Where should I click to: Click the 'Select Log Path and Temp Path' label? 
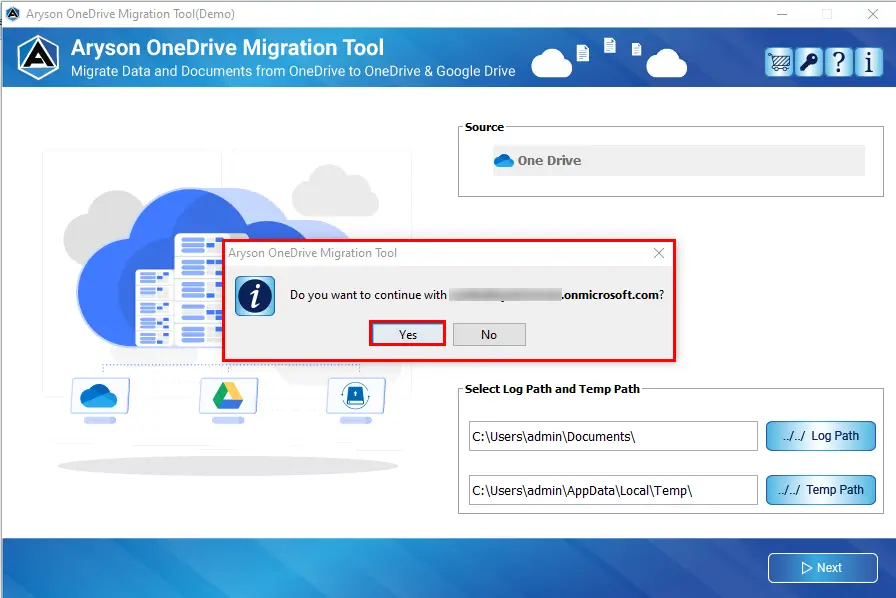coord(552,389)
